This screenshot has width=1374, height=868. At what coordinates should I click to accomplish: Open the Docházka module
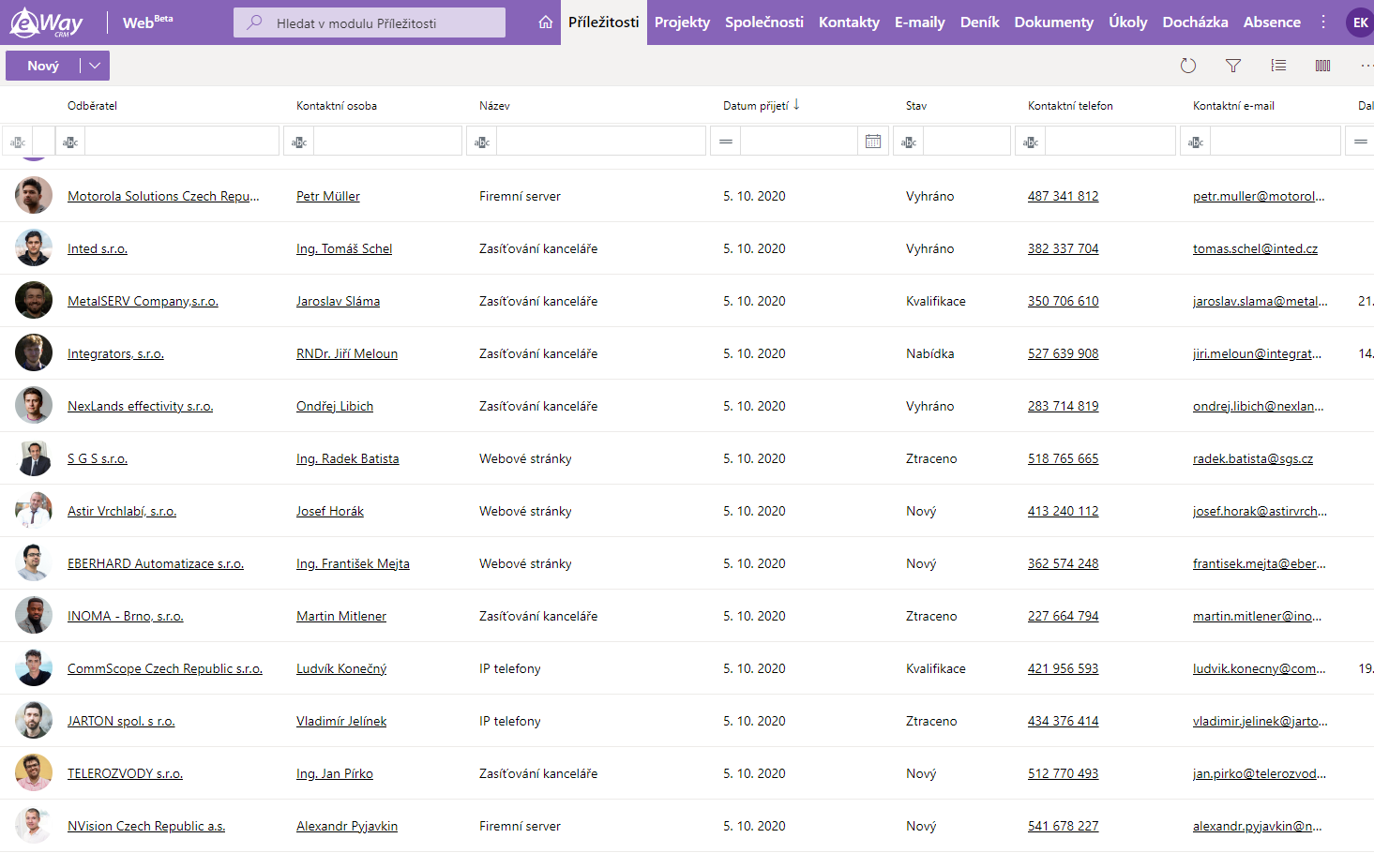[1195, 22]
